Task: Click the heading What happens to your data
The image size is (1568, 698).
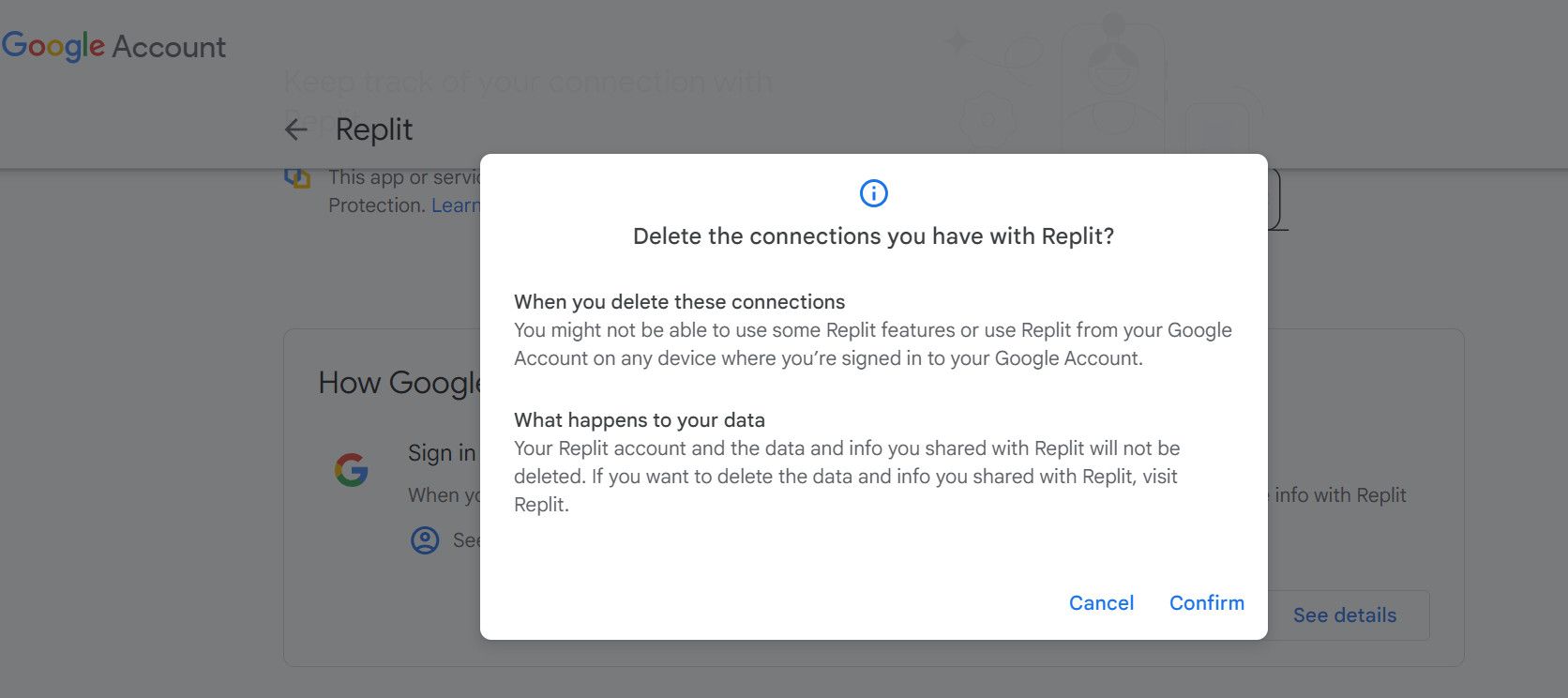Action: point(639,420)
